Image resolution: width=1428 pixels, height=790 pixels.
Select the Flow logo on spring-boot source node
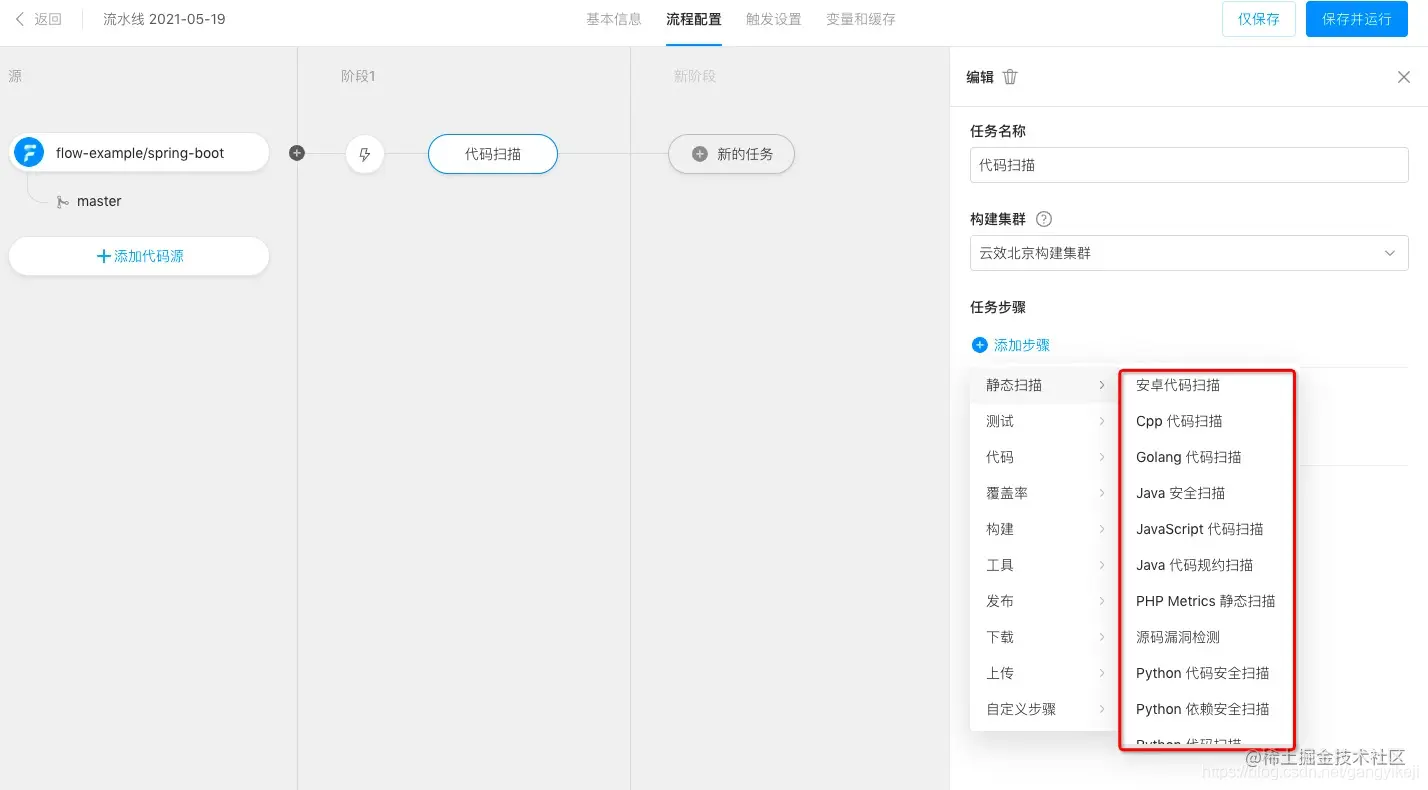click(29, 153)
